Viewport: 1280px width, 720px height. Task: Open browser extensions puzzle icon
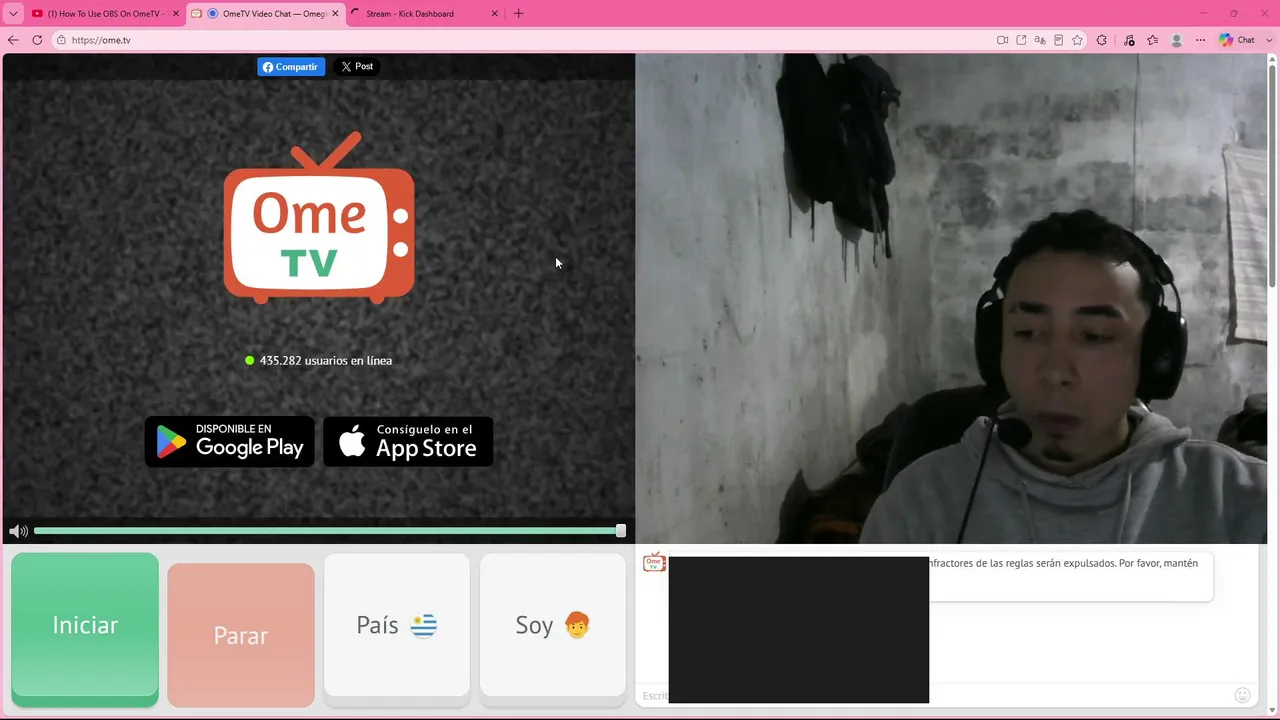[1101, 40]
